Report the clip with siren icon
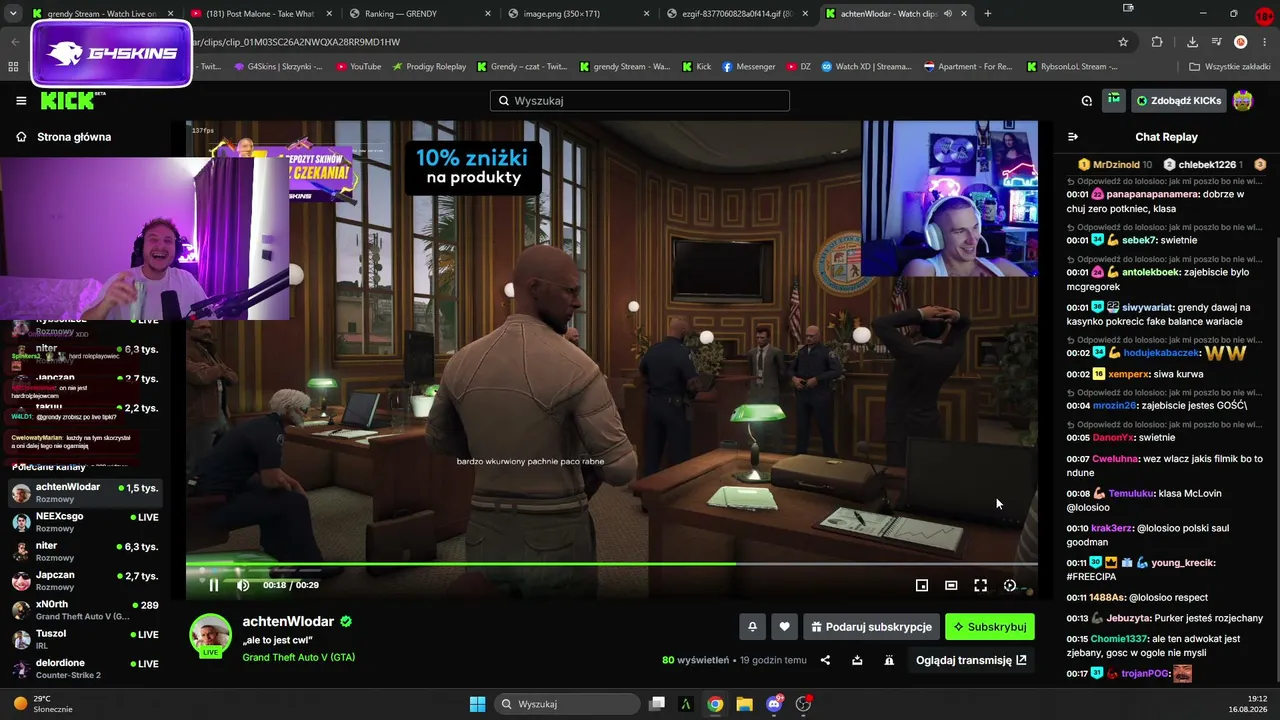The image size is (1280, 720). tap(889, 660)
